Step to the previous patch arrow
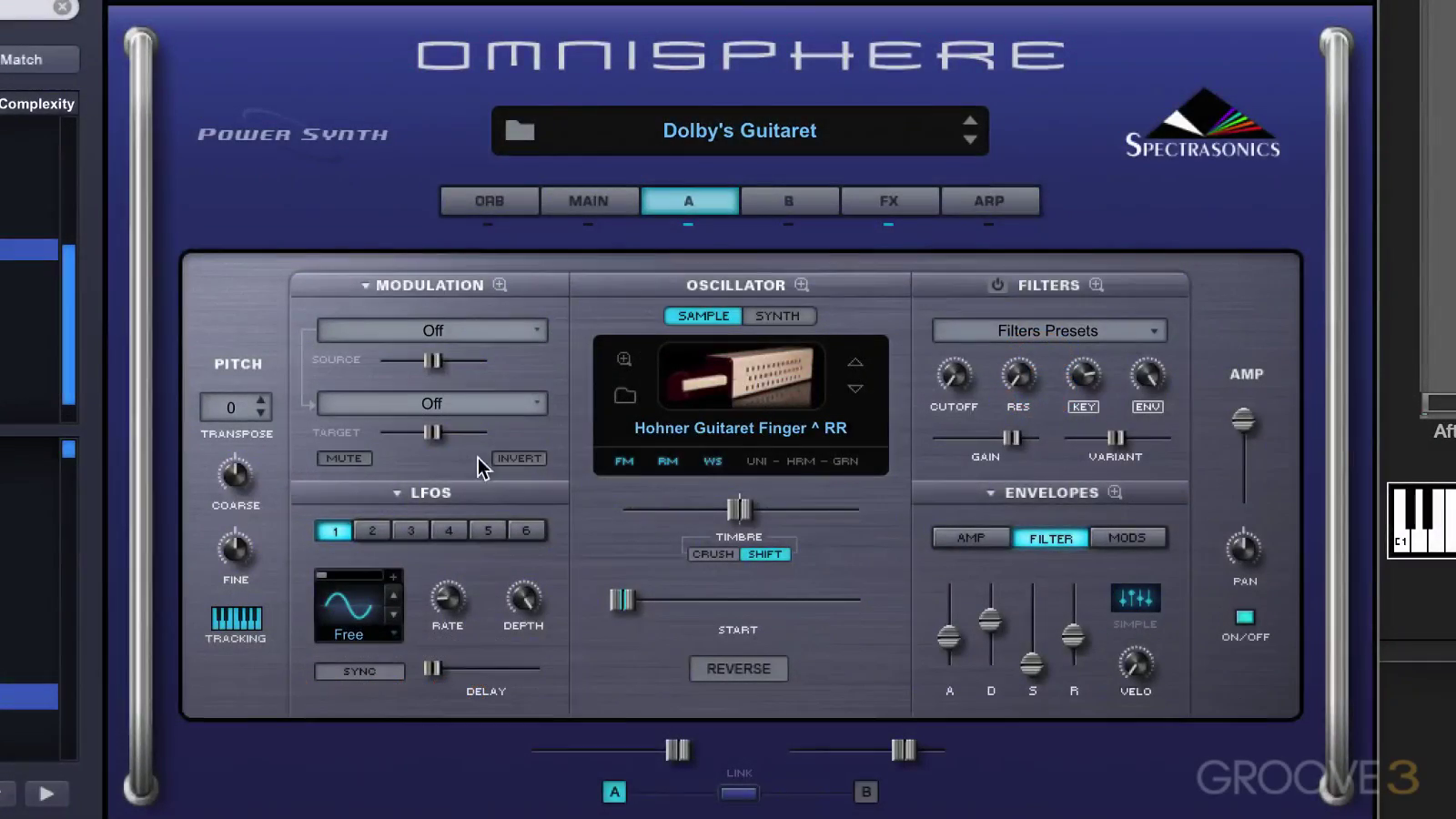The width and height of the screenshot is (1456, 819). 970,120
